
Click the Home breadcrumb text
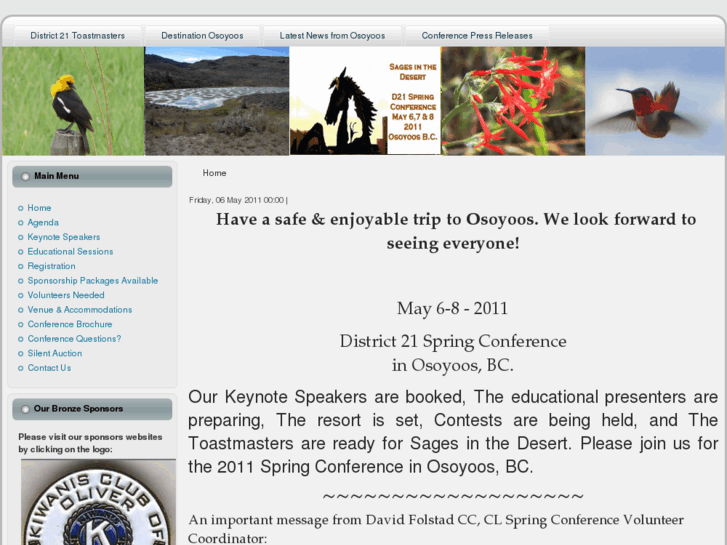click(214, 173)
